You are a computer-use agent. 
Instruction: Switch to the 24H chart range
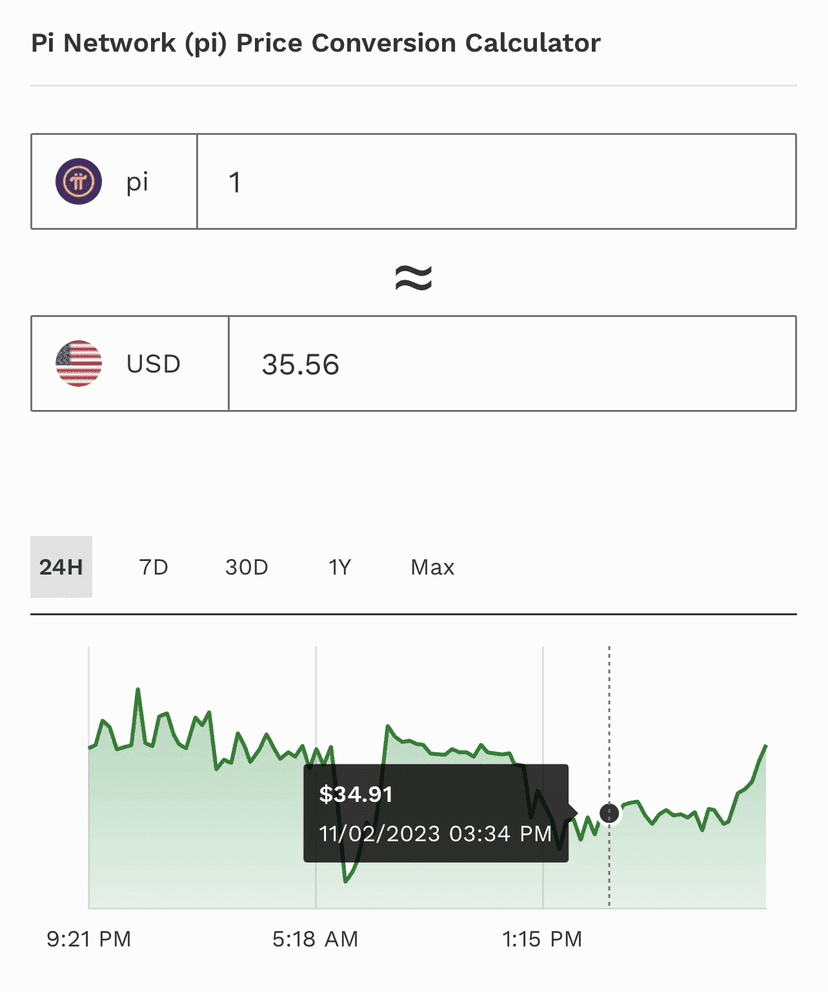[61, 567]
